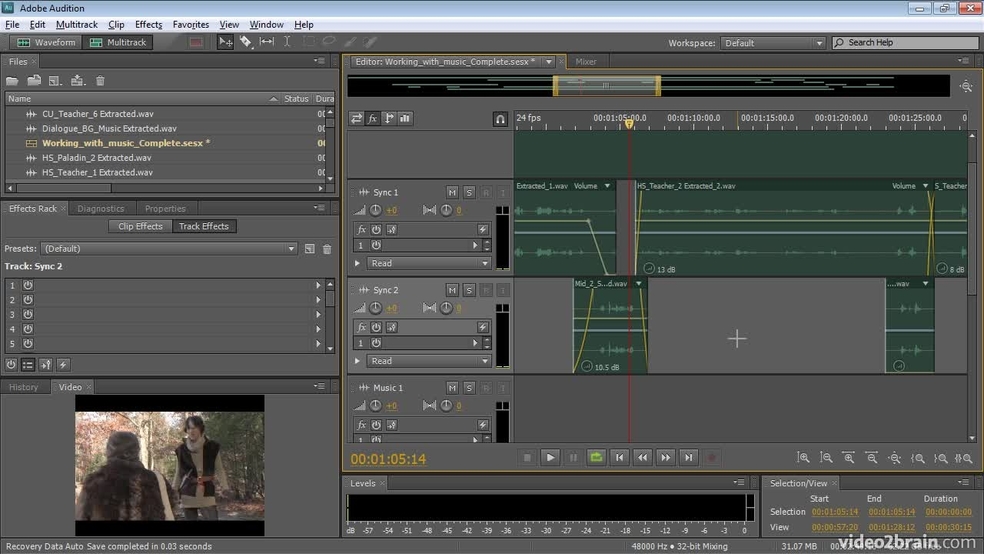The width and height of the screenshot is (984, 554).
Task: Click the timeline overview zoom range bar
Action: [606, 86]
